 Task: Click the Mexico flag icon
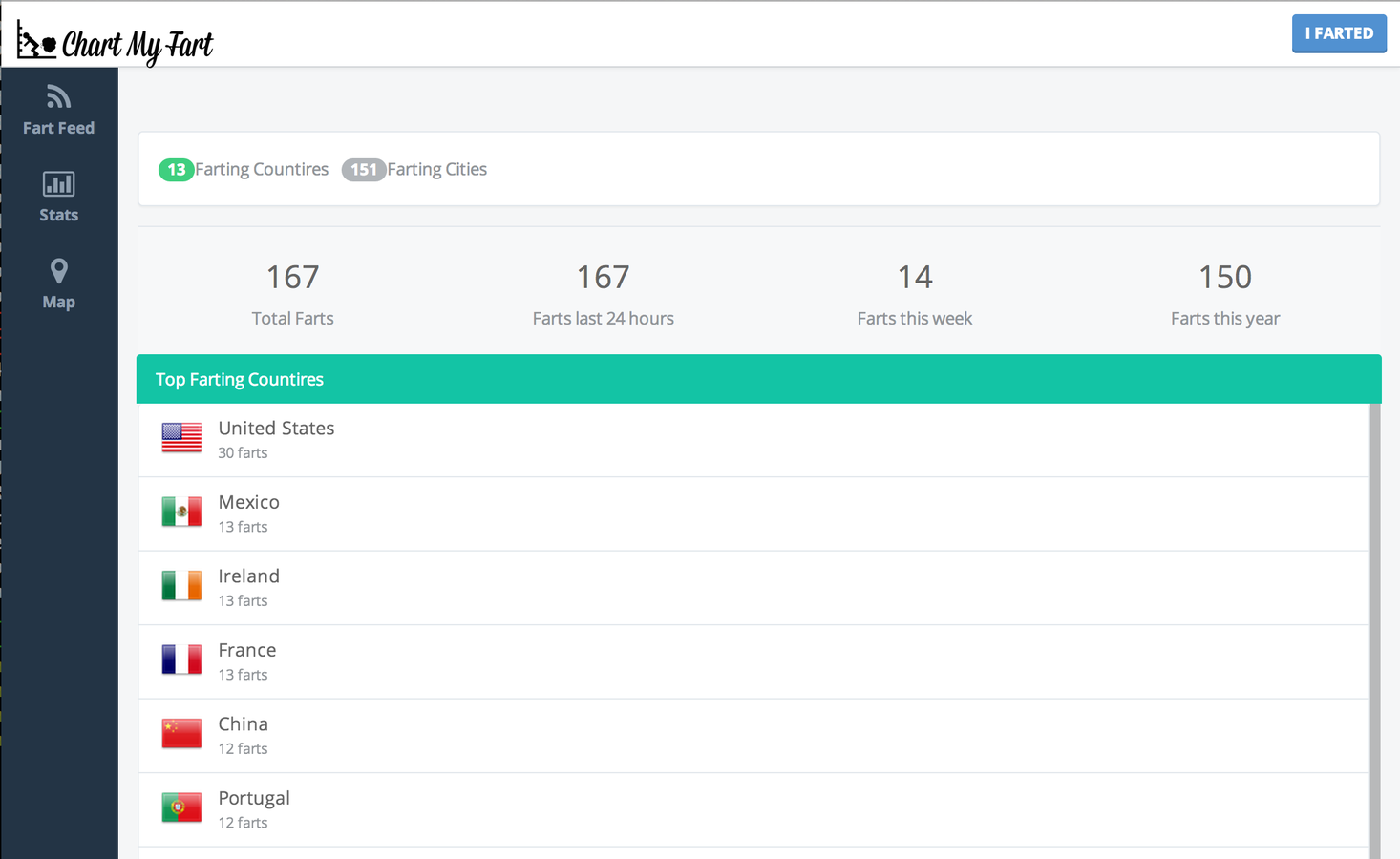(181, 512)
